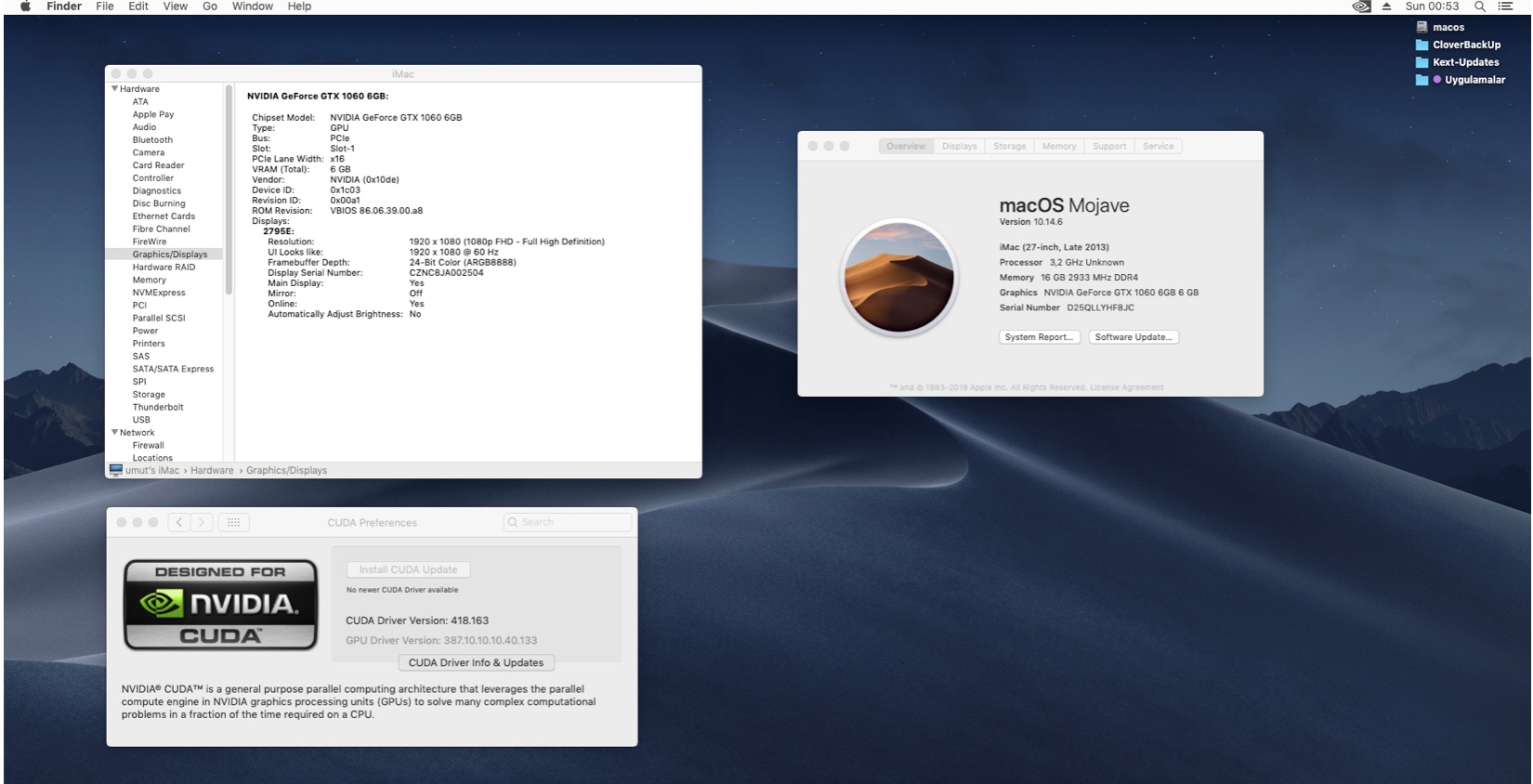Open the macos drive on desktop
1533x784 pixels.
click(1422, 27)
